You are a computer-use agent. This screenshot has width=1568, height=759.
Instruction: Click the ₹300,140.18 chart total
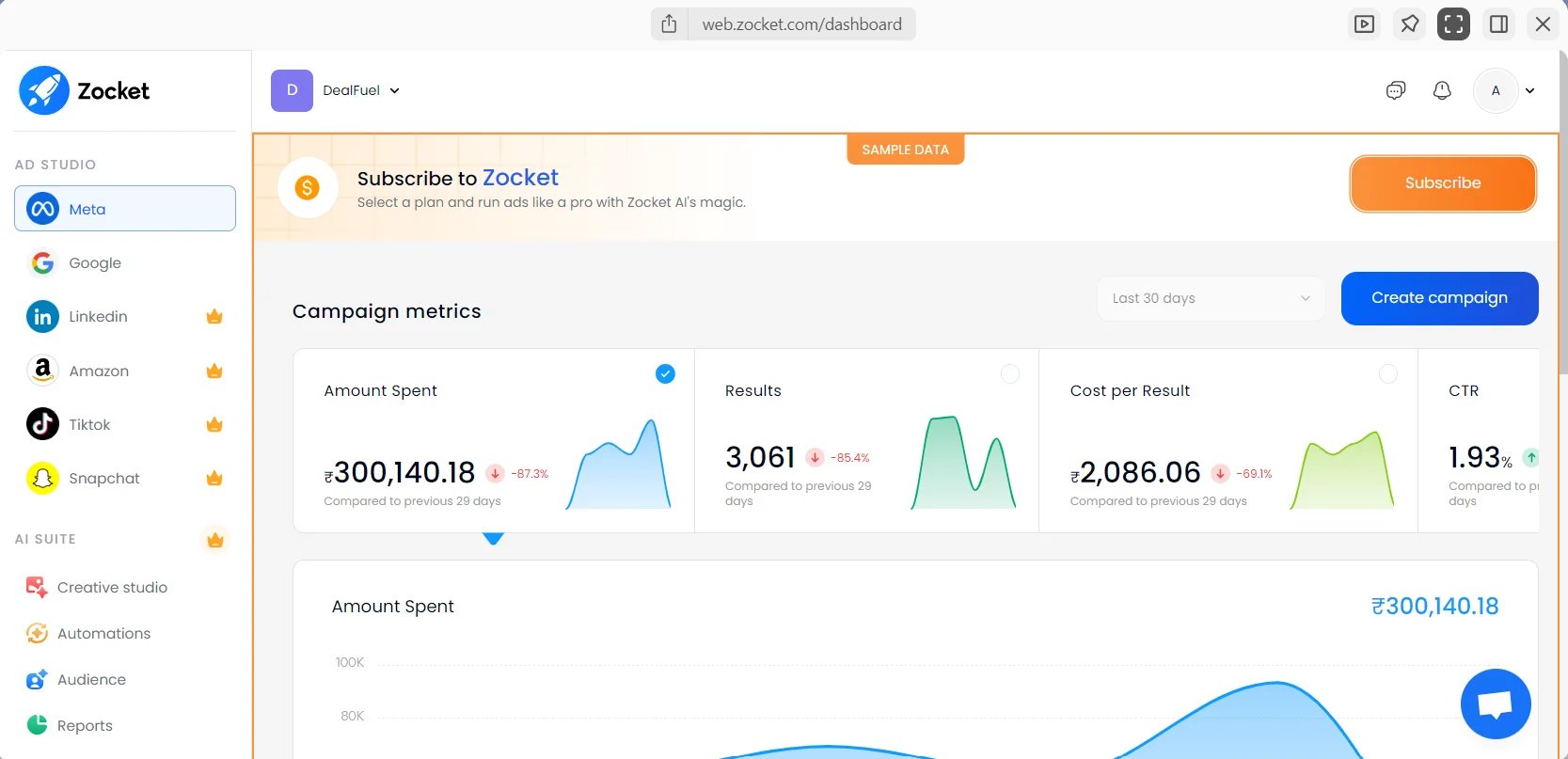point(1434,606)
